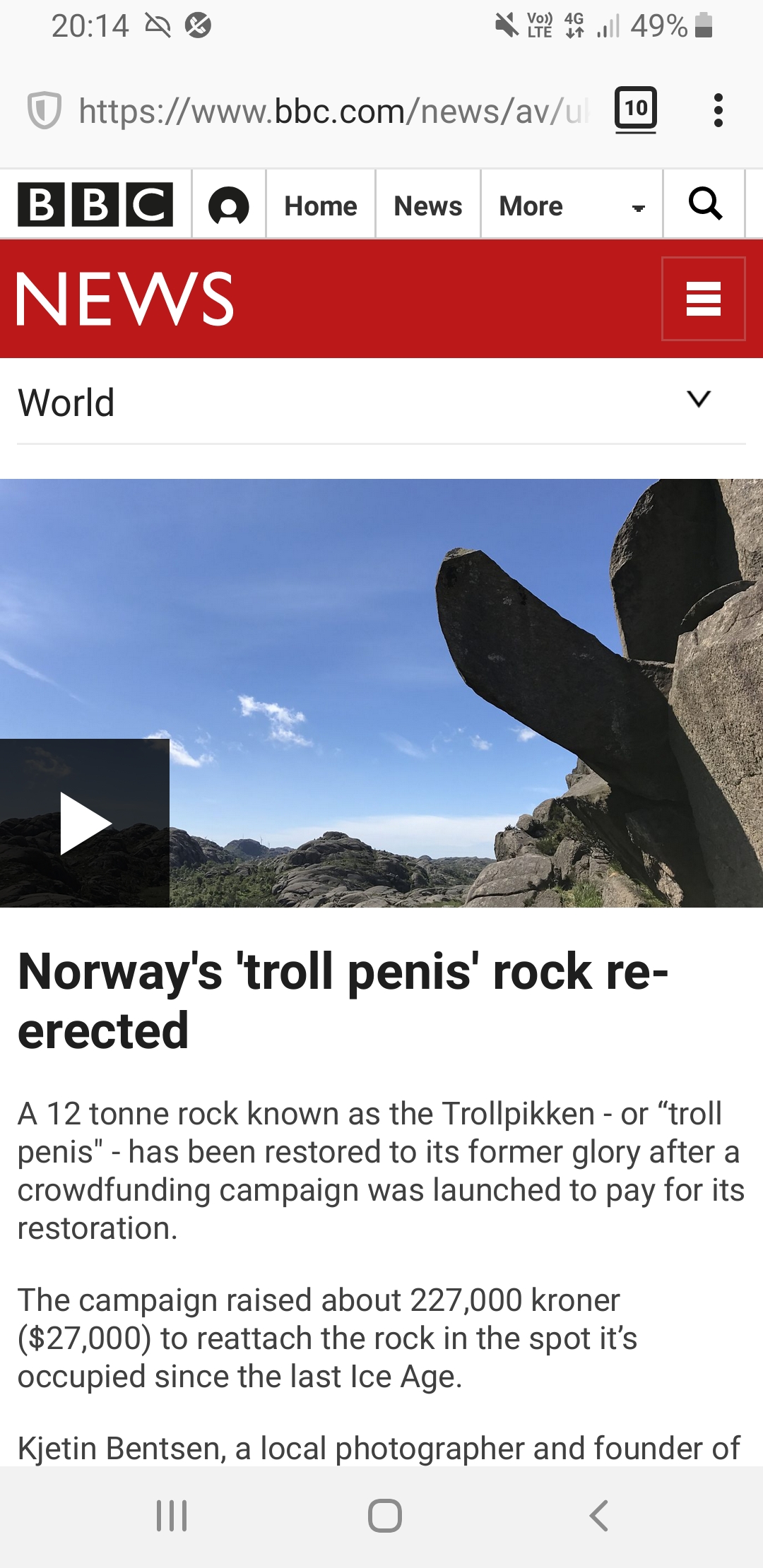Expand the World section chevron
763x1568 pixels.
pos(699,399)
